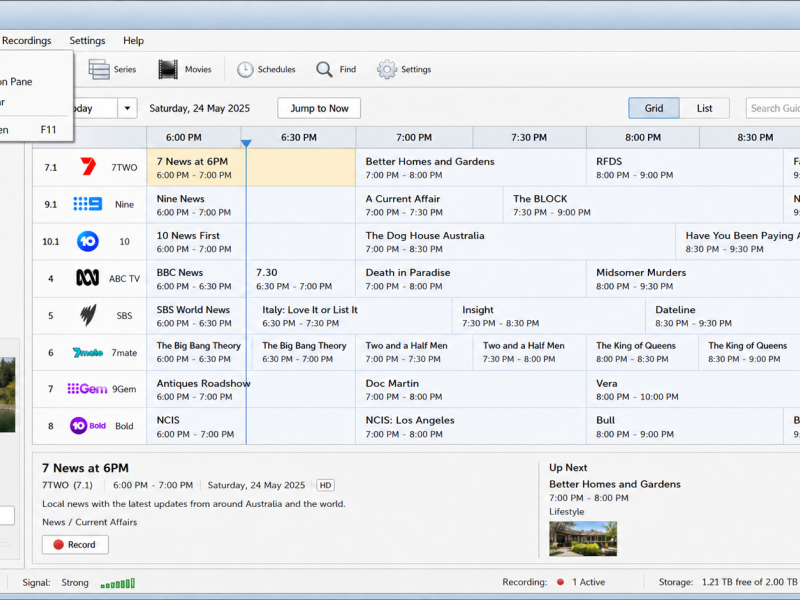Select Antiques Roadshow program
Image resolution: width=800 pixels, height=600 pixels.
pos(251,389)
